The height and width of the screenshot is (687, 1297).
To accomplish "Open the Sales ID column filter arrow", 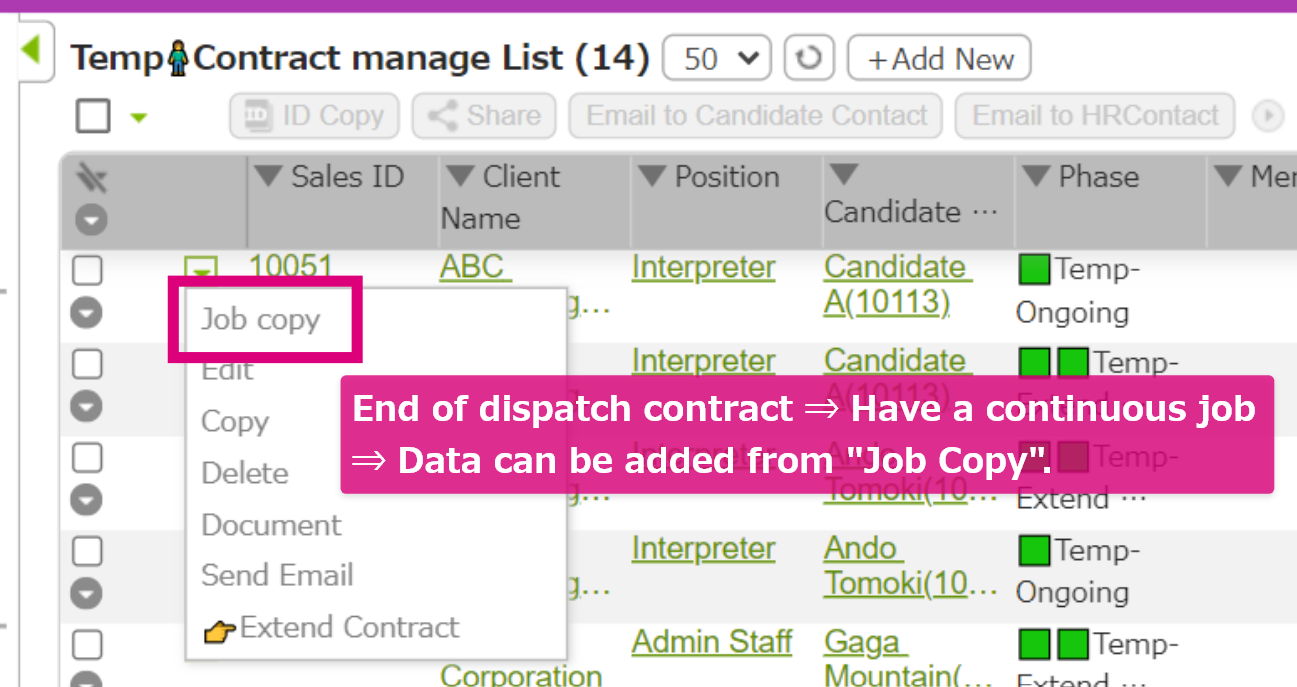I will point(268,177).
